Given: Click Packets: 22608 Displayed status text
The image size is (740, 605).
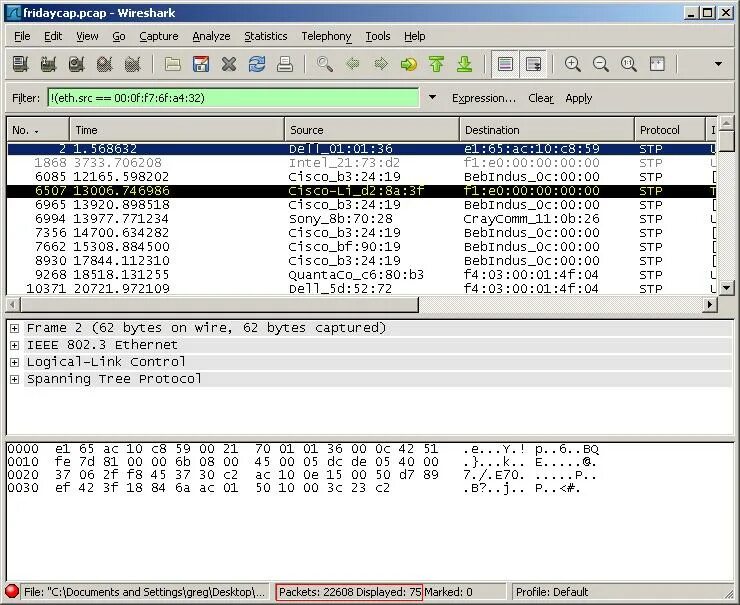Looking at the screenshot, I should [x=349, y=592].
